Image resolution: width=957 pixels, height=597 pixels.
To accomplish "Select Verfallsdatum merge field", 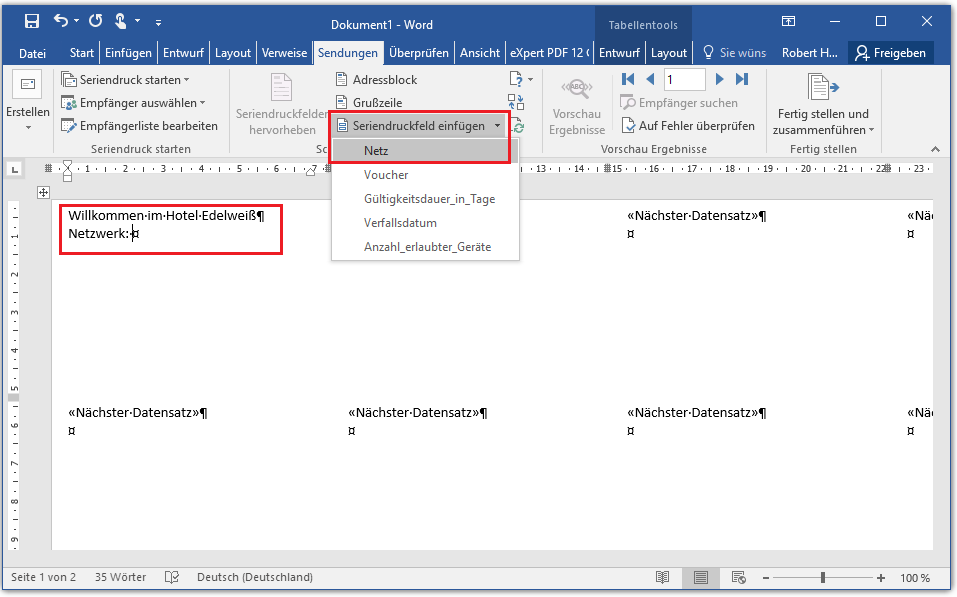I will coord(400,223).
